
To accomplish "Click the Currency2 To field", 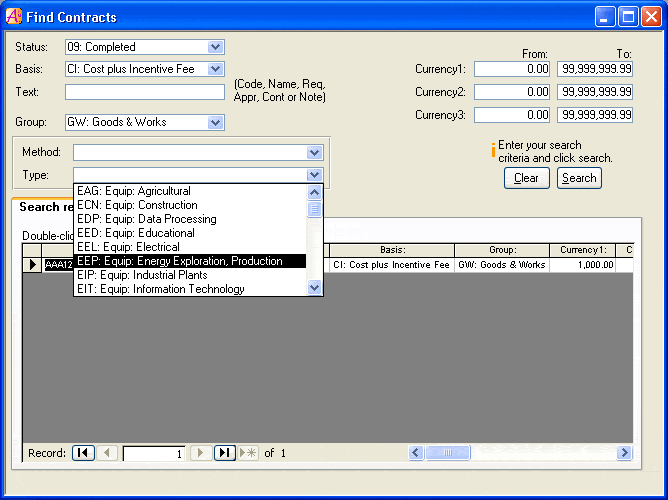I will point(595,92).
